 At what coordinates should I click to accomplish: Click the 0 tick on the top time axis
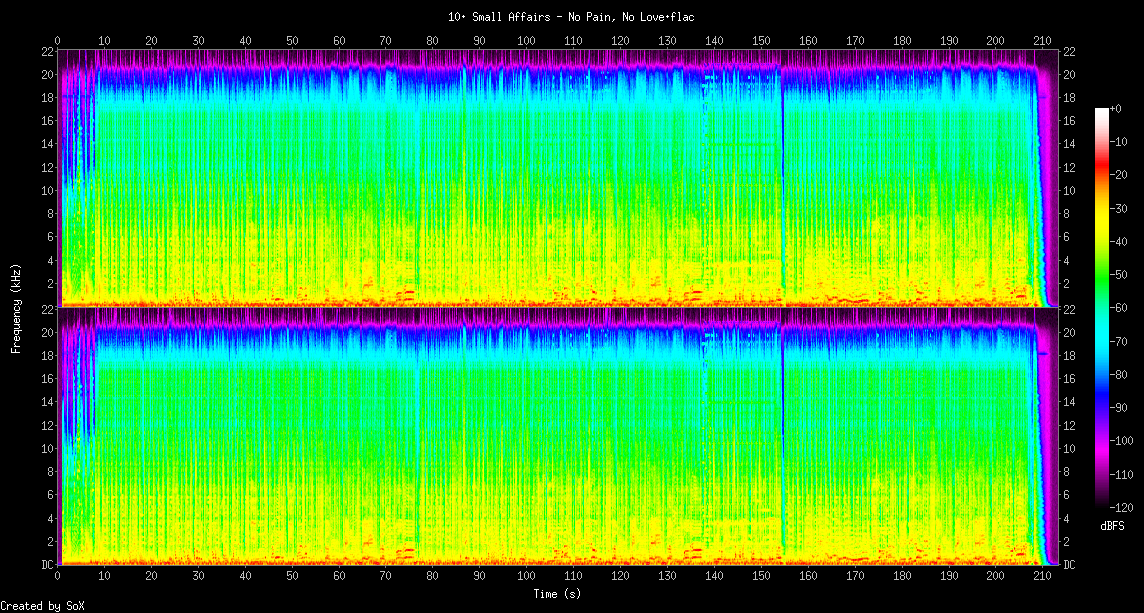tap(58, 40)
